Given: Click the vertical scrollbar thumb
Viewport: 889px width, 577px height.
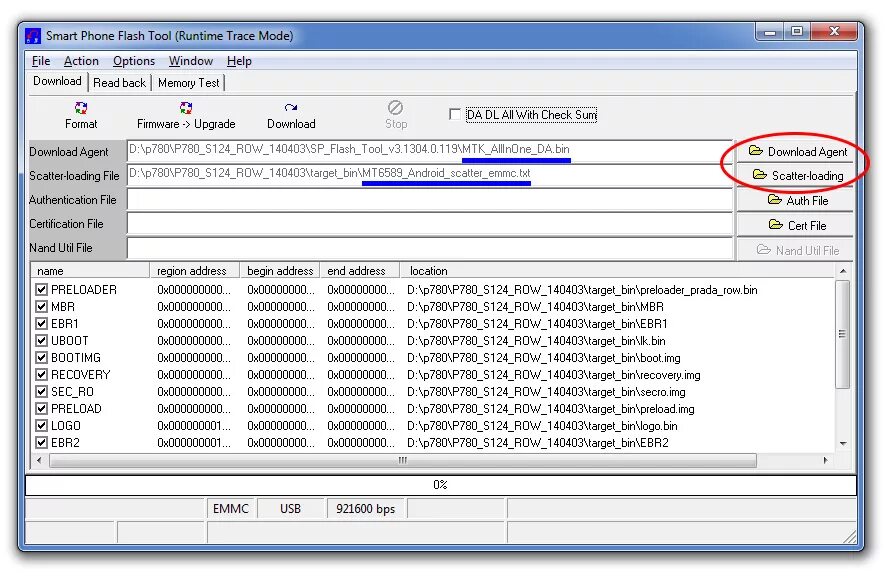Looking at the screenshot, I should coord(843,334).
